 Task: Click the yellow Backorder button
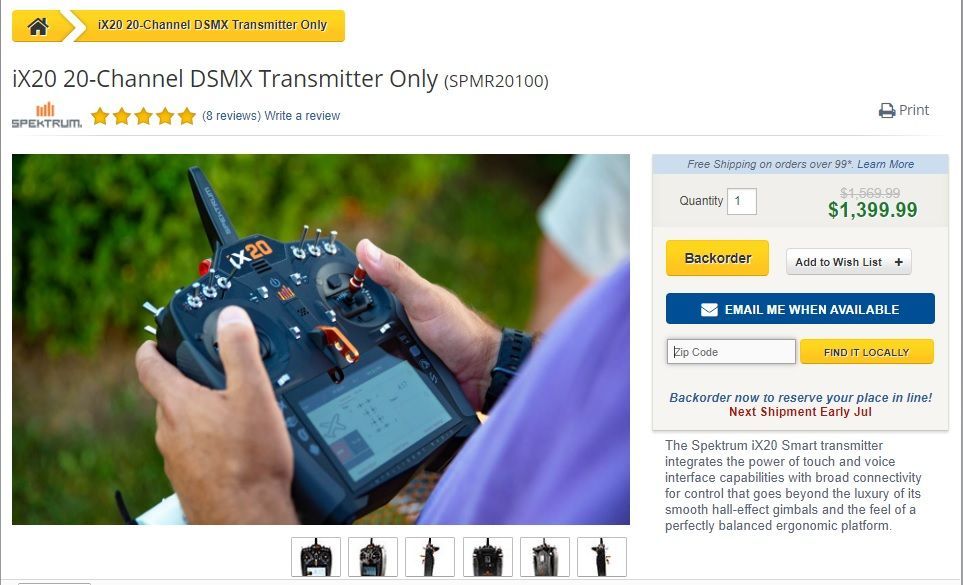click(717, 258)
